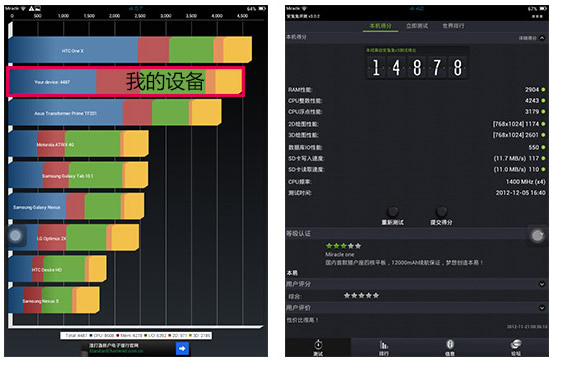562x369 pixels.
Task: Tap the Wi-Fi icon in Quadrant status bar
Action: coord(22,8)
